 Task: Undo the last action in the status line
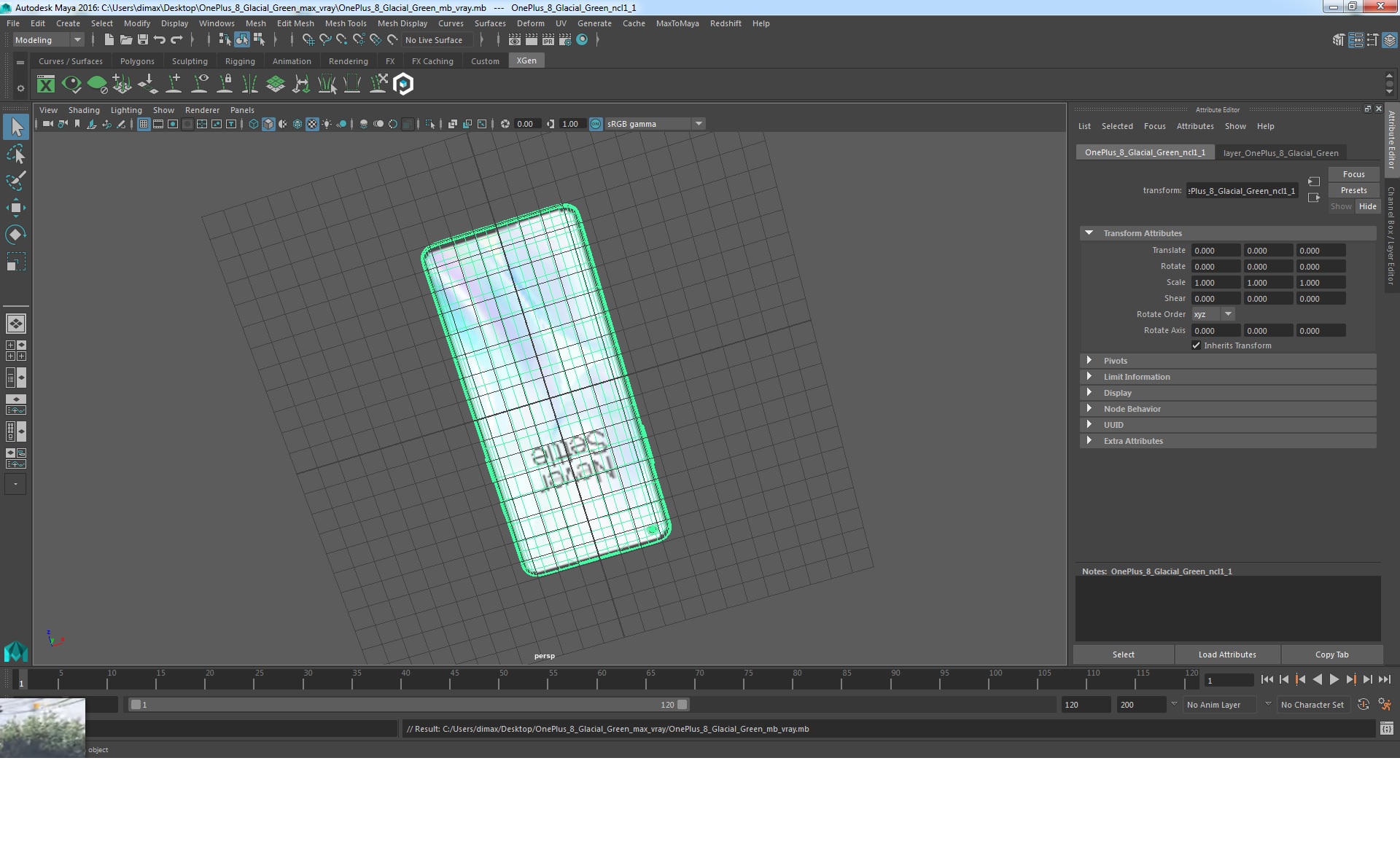159,40
